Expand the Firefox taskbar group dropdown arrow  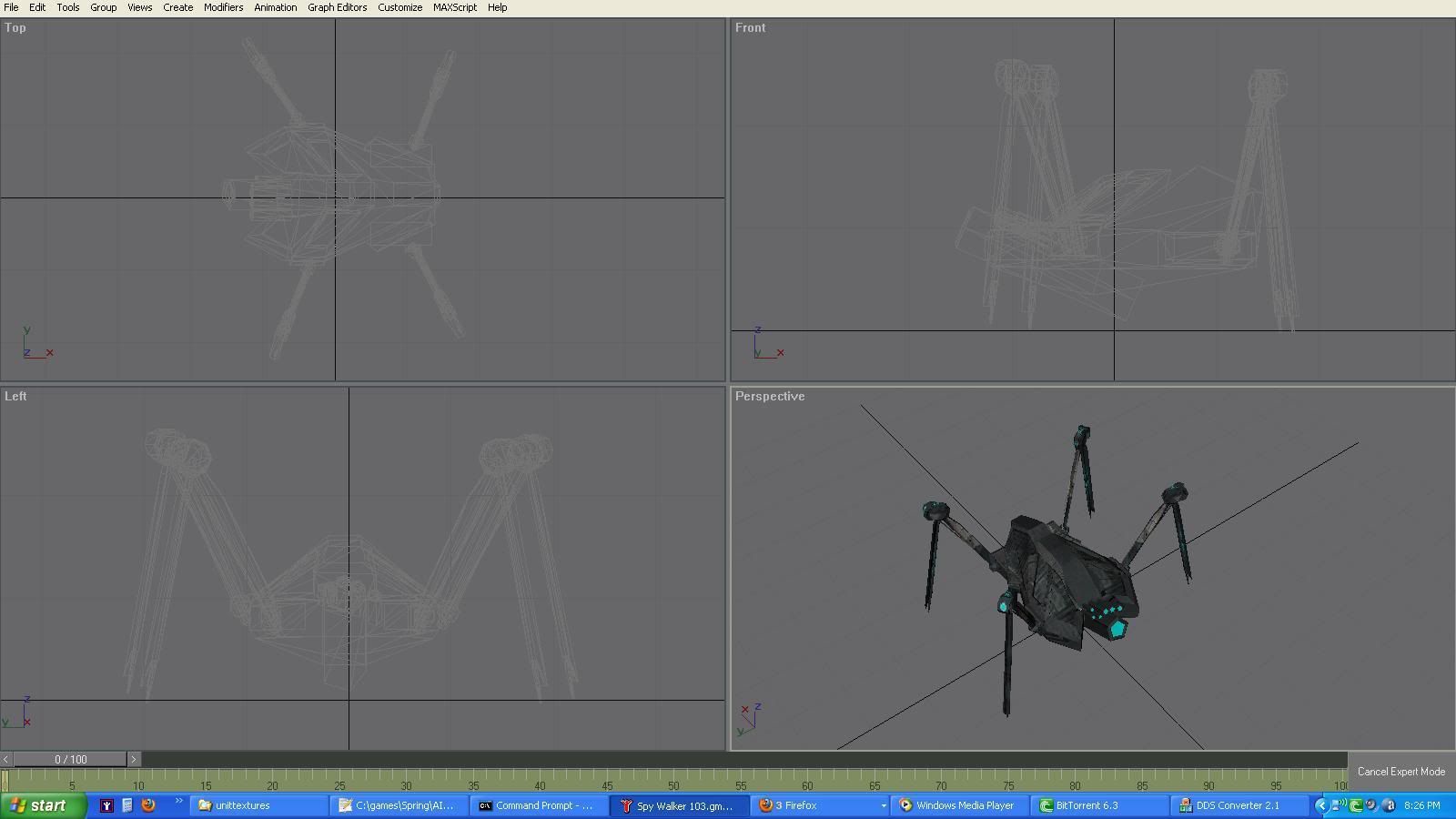point(883,805)
